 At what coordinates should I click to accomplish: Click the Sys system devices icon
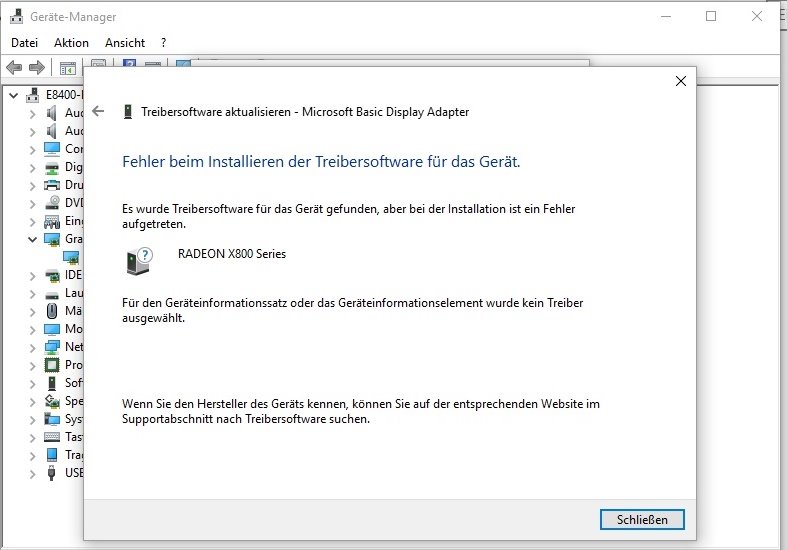(x=52, y=420)
